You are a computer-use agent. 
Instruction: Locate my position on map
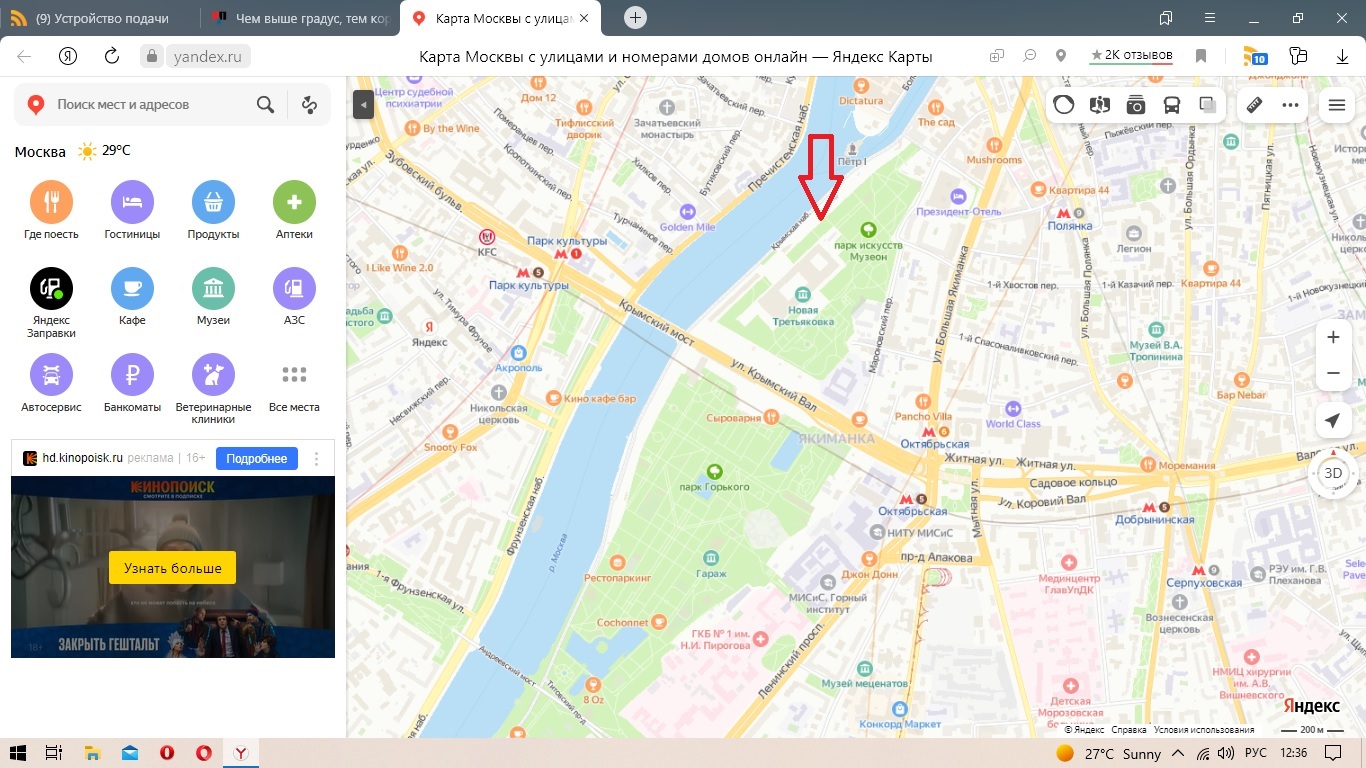(1333, 421)
